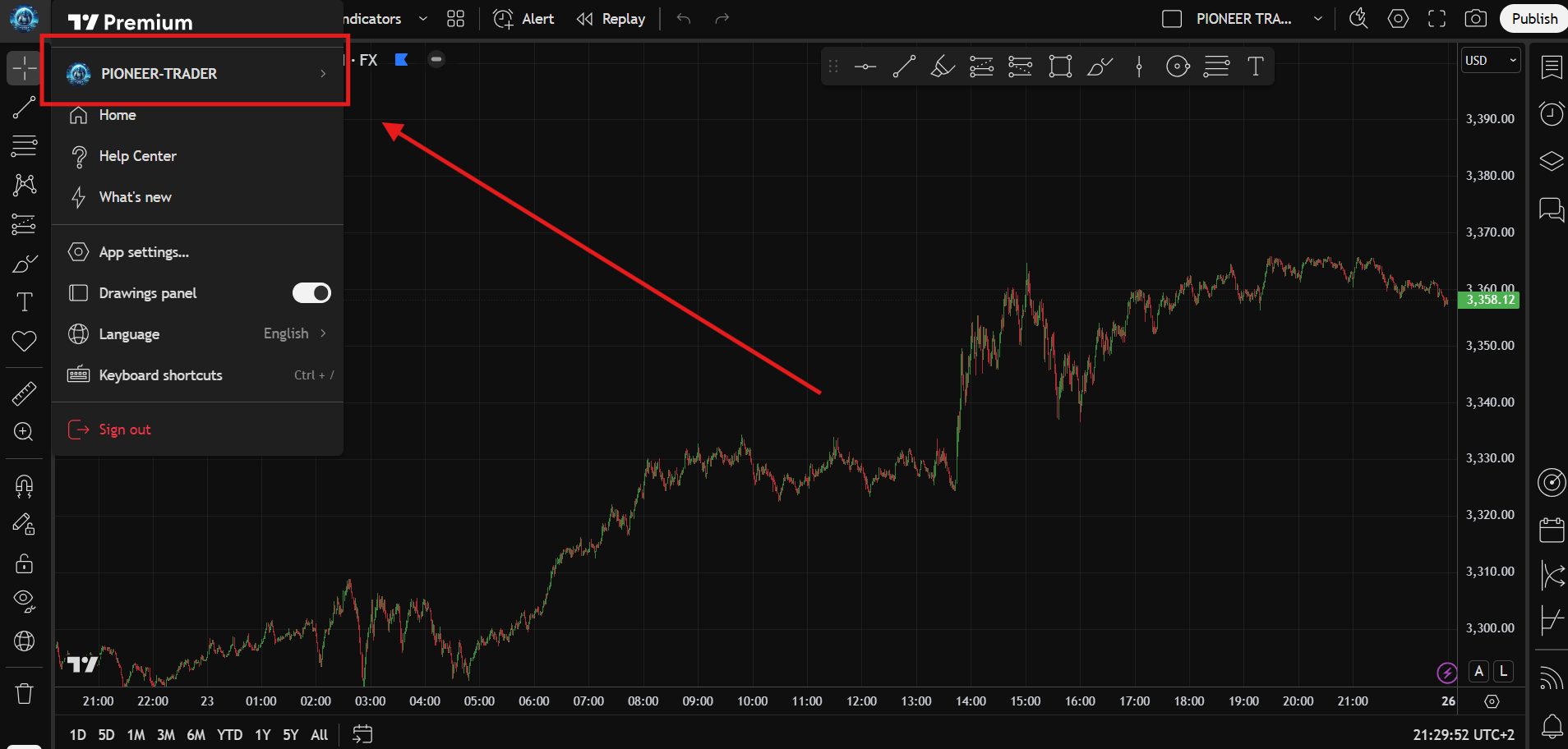Click the globe icon in left sidebar
1568x749 pixels.
pos(24,641)
